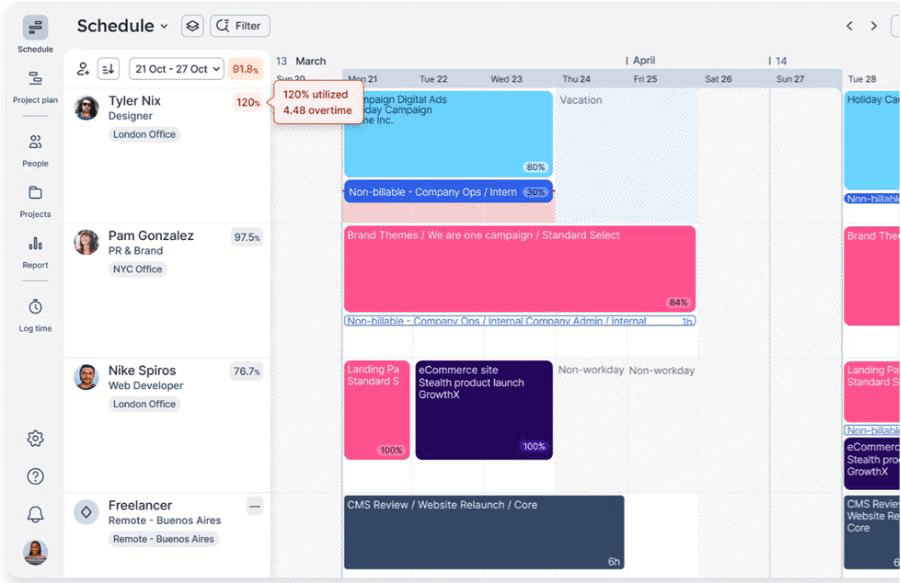Click Nike Spiros's 76.7% utilization badge
This screenshot has height=583, width=901.
(x=247, y=372)
